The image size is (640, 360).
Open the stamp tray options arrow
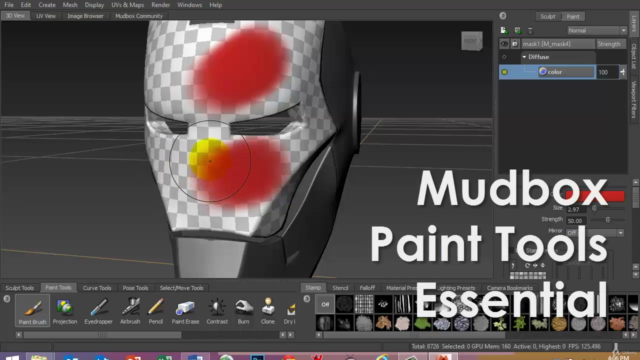[307, 299]
